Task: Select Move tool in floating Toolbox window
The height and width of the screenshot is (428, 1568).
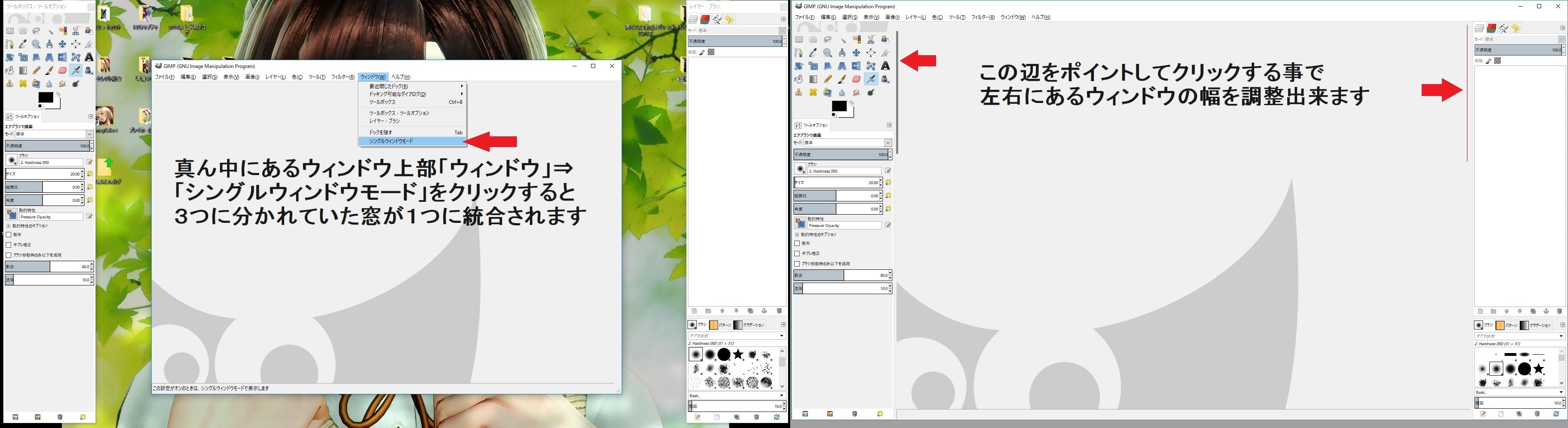Action: 63,44
